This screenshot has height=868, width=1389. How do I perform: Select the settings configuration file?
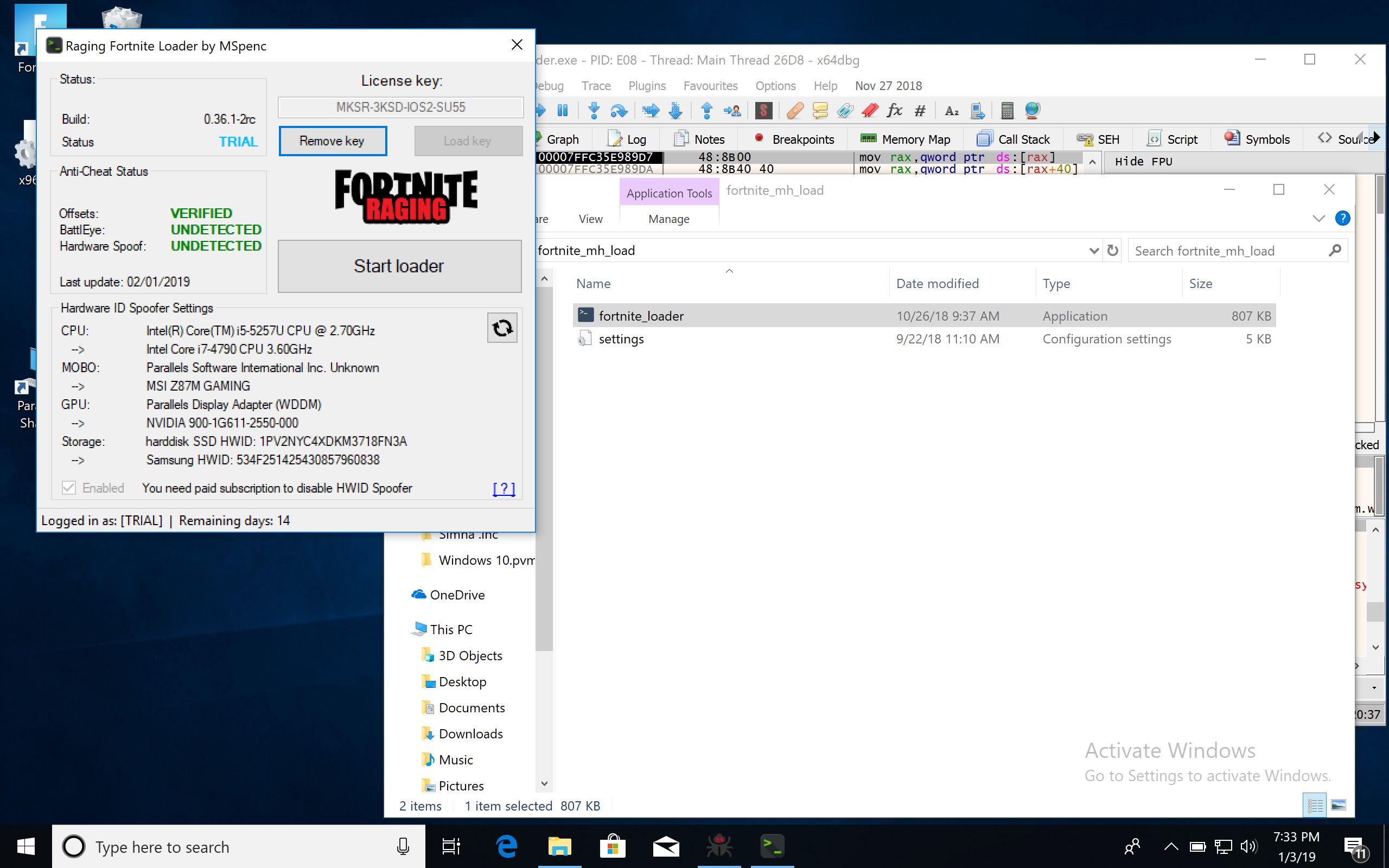pos(621,339)
